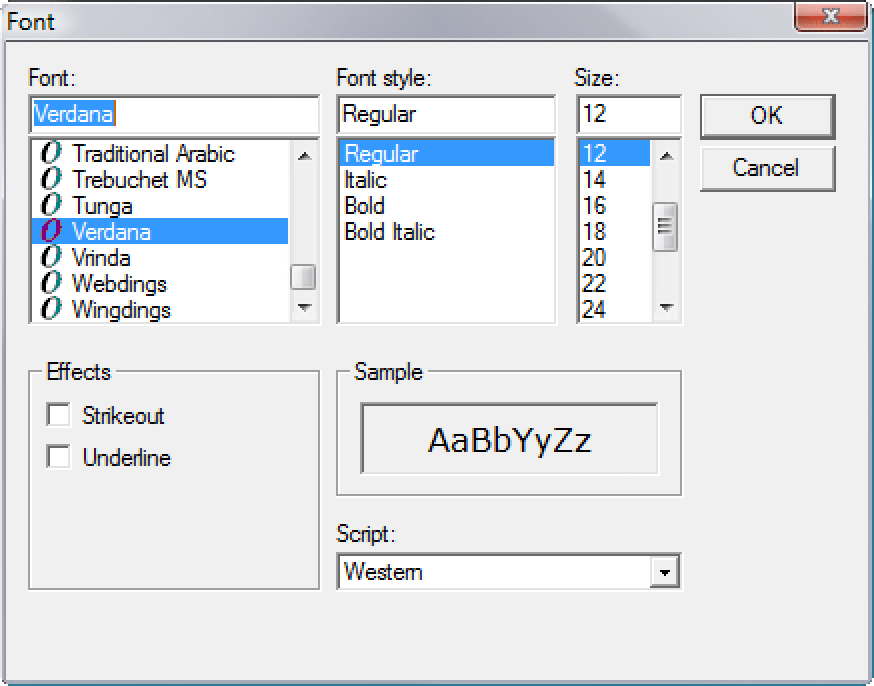This screenshot has width=874, height=686.
Task: Close the Font dialog window
Action: (x=829, y=18)
